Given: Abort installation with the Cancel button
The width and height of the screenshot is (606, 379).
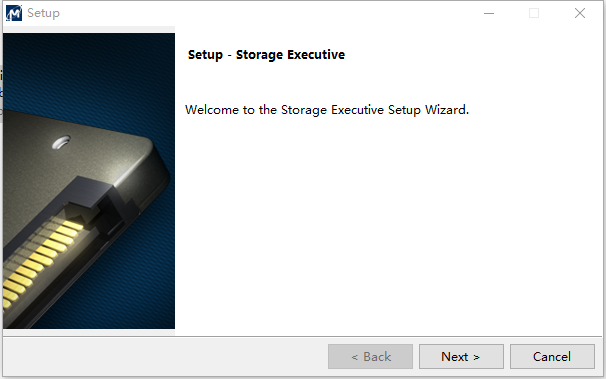Looking at the screenshot, I should click(x=552, y=356).
